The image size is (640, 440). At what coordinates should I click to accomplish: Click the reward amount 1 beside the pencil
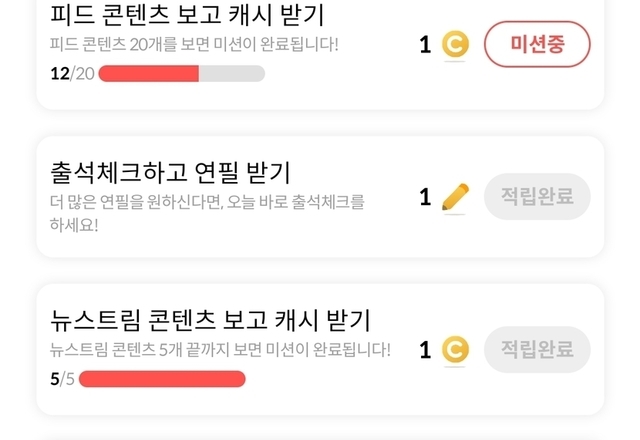425,197
